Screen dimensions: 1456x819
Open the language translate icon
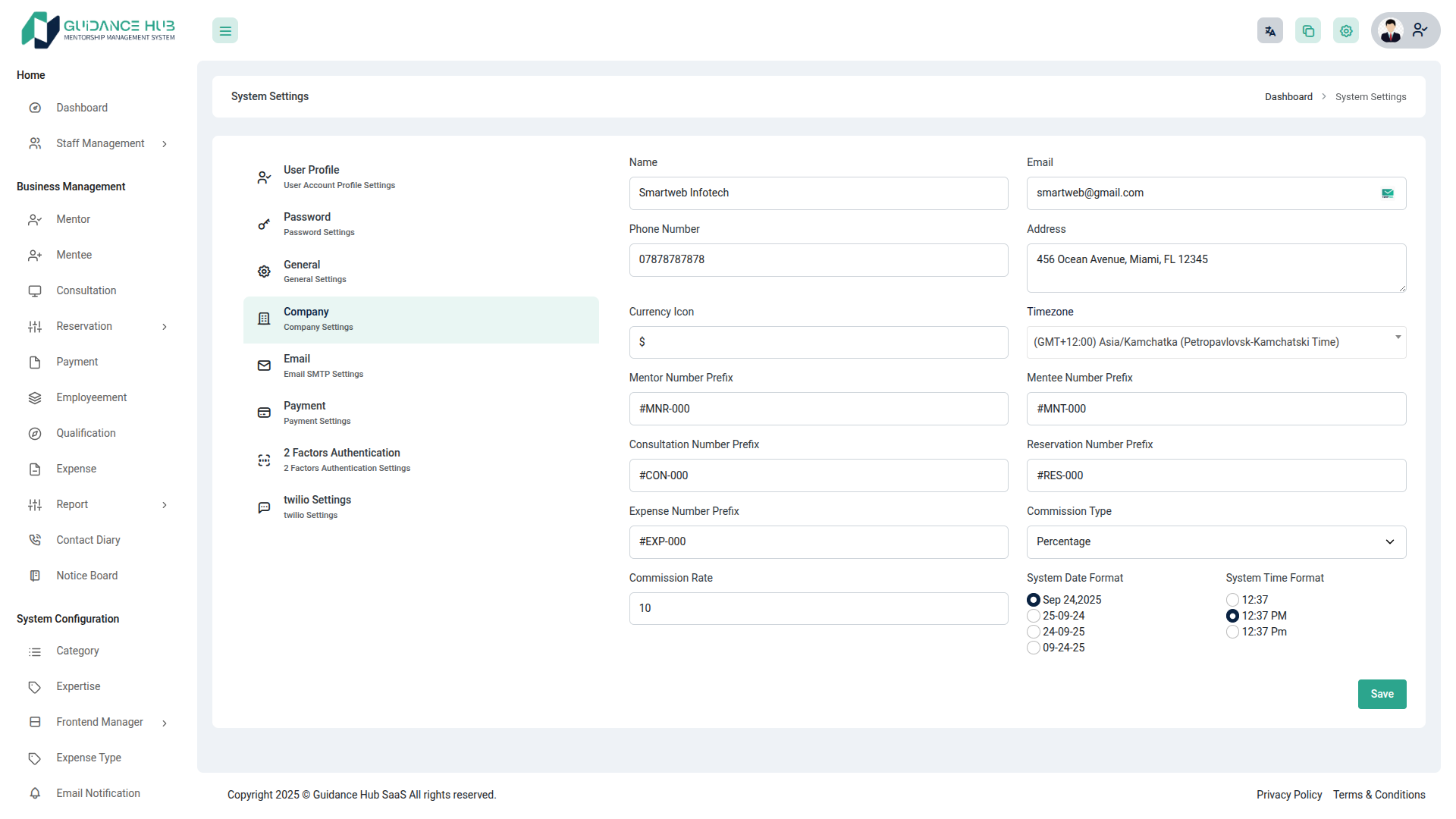coord(1270,31)
